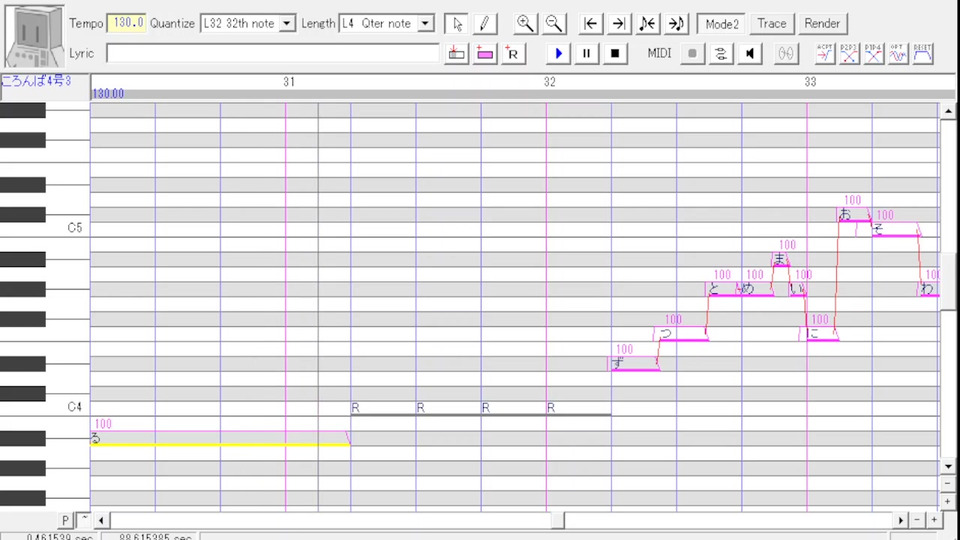Start playback with blue play button
Screen dimensions: 960x540
point(558,53)
